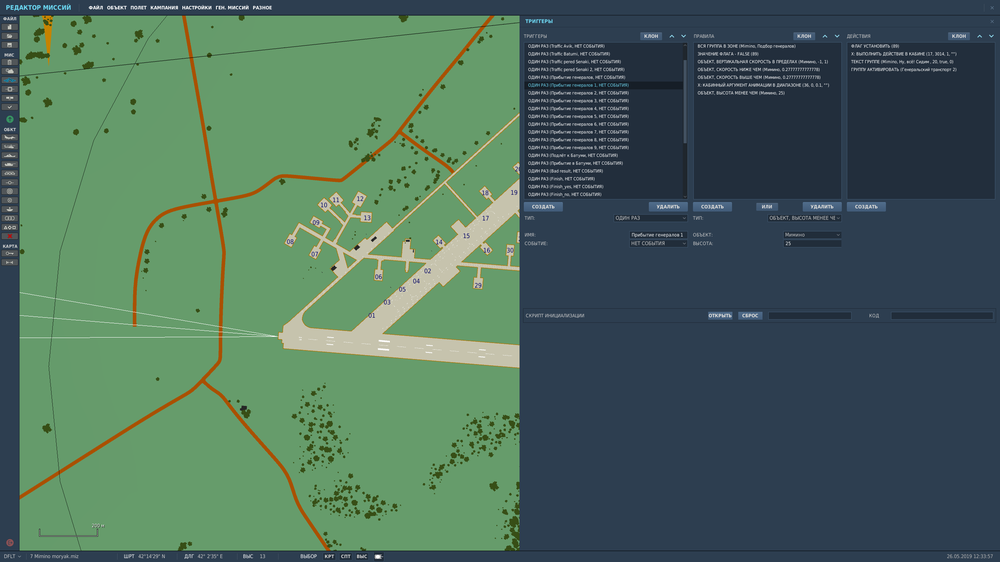Viewport: 1000px width, 562px height.
Task: Open the ОБЪЕКТ dropdown showing Мимино
Action: 812,235
